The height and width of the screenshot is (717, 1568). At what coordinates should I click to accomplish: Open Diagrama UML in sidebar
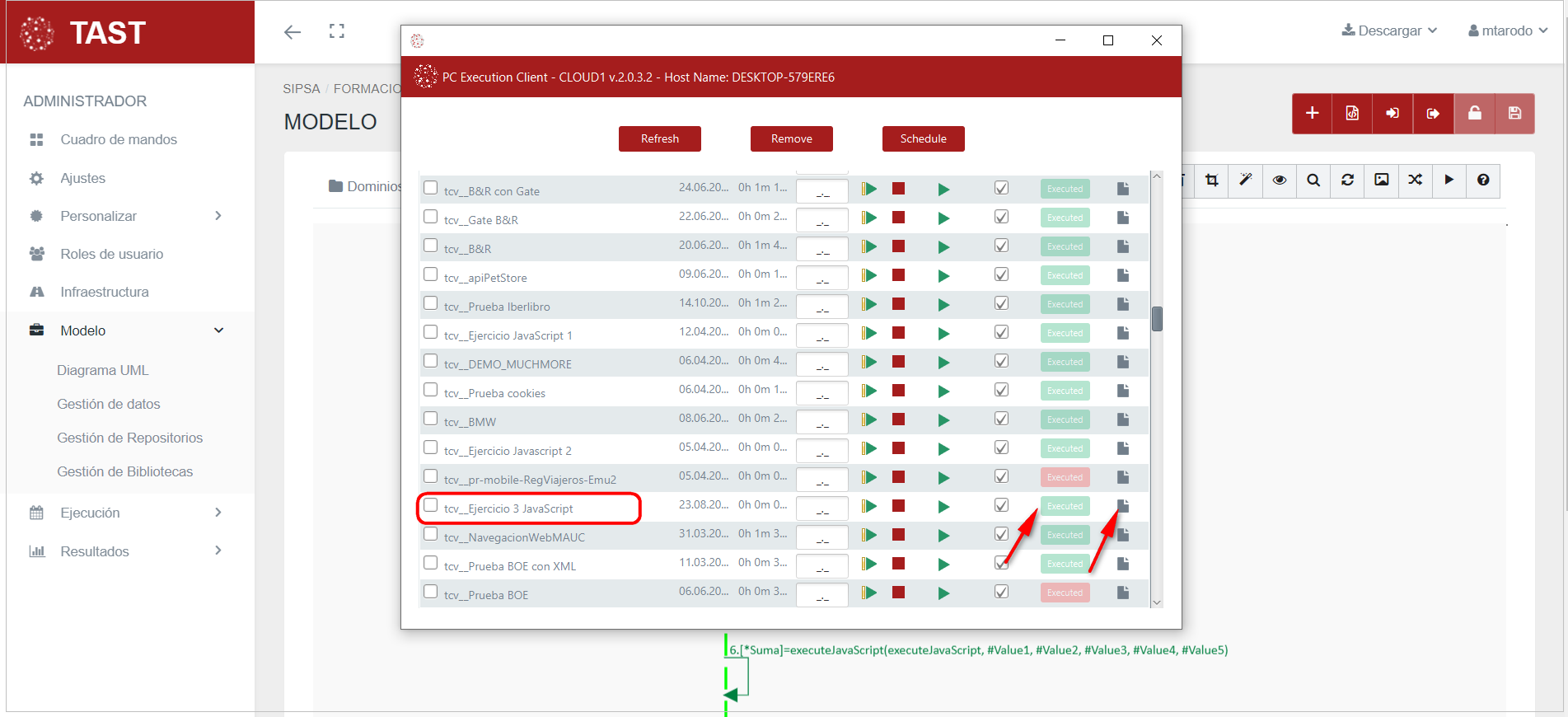coord(103,370)
